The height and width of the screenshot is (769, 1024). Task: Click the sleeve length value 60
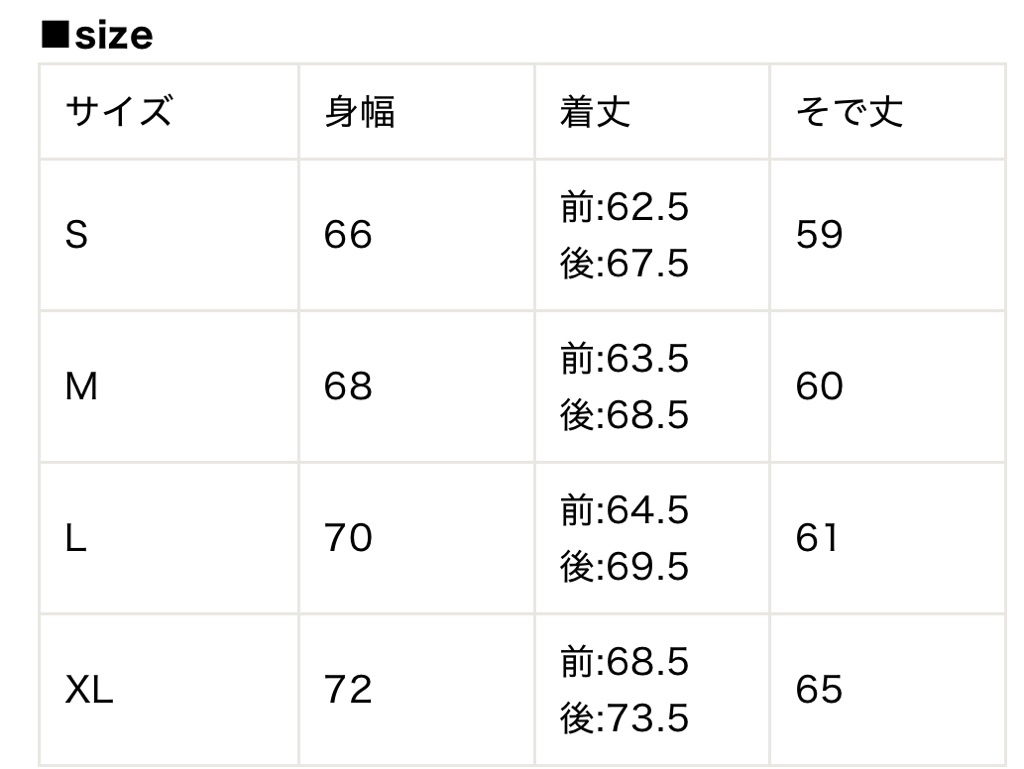(x=820, y=387)
